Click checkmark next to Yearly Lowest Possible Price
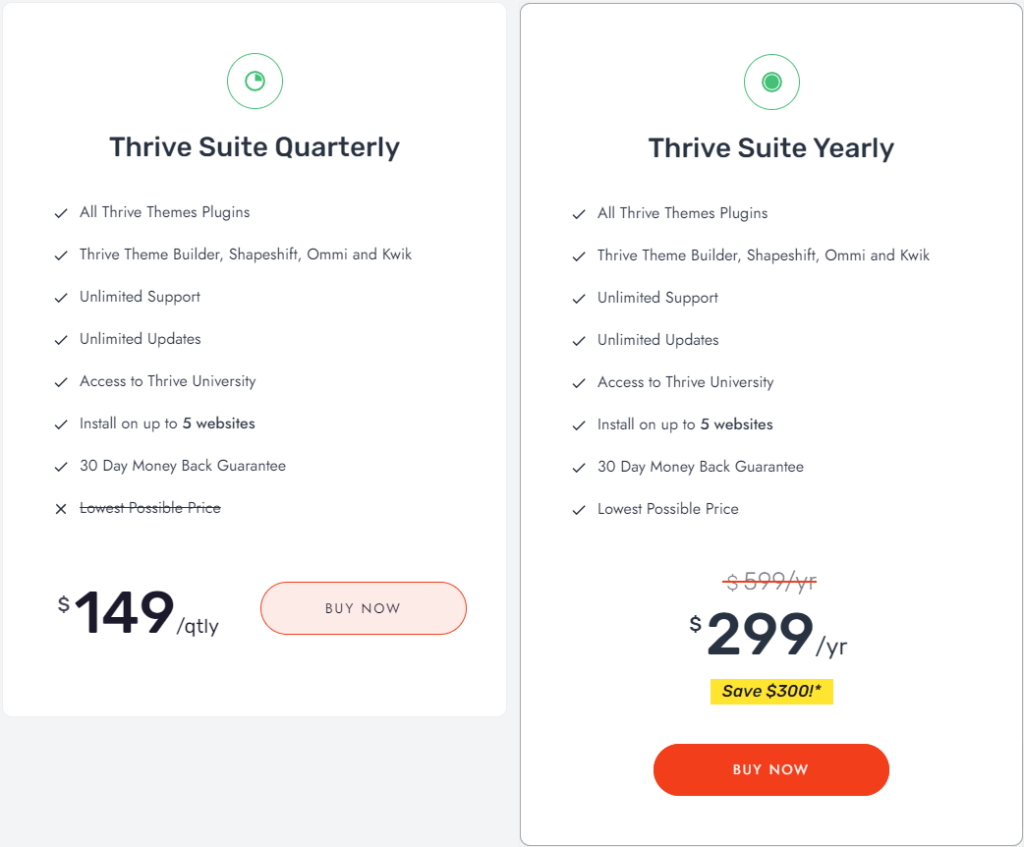Screen dimensions: 1024x847 click(579, 510)
